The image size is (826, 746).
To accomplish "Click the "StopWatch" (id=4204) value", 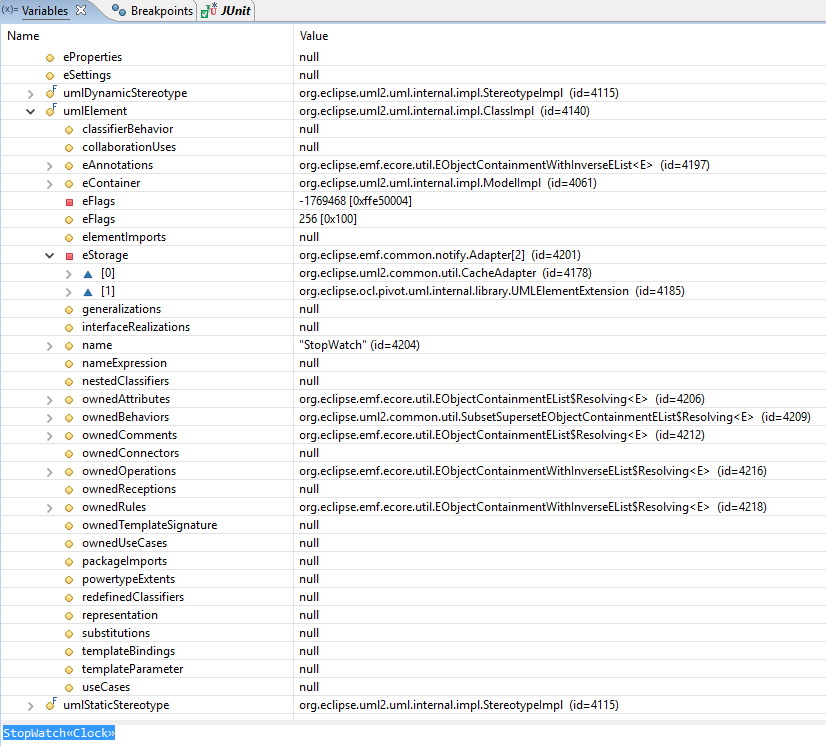I will click(x=359, y=345).
